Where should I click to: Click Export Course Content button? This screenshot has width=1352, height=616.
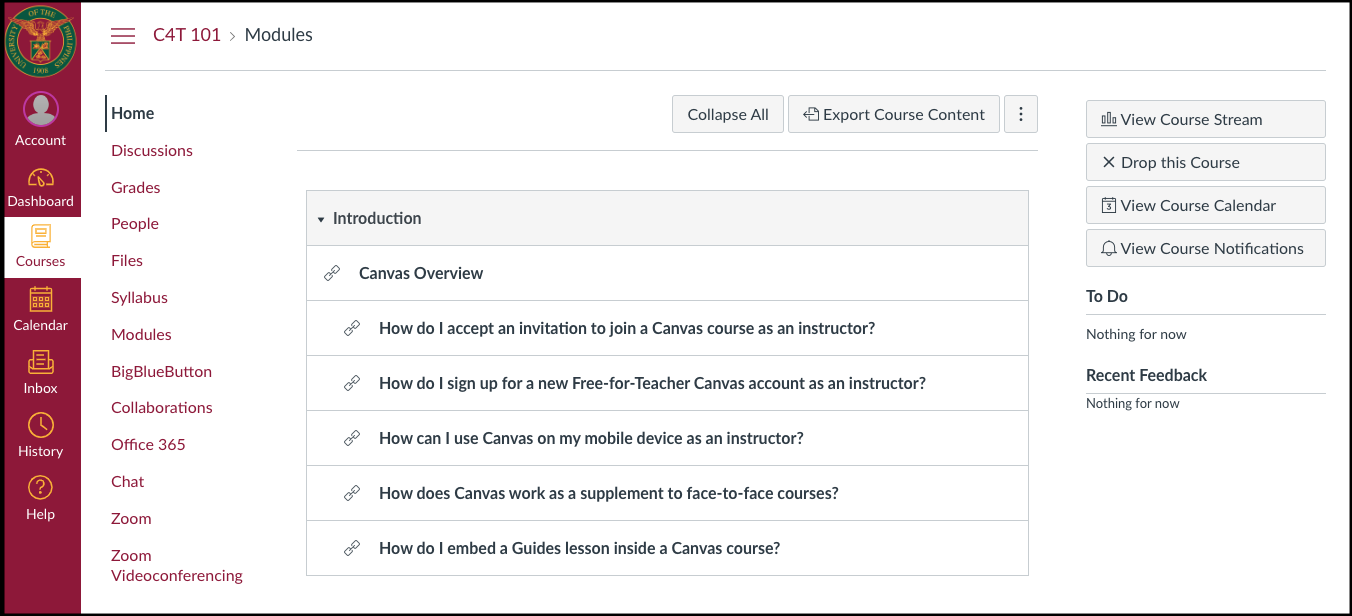tap(894, 114)
